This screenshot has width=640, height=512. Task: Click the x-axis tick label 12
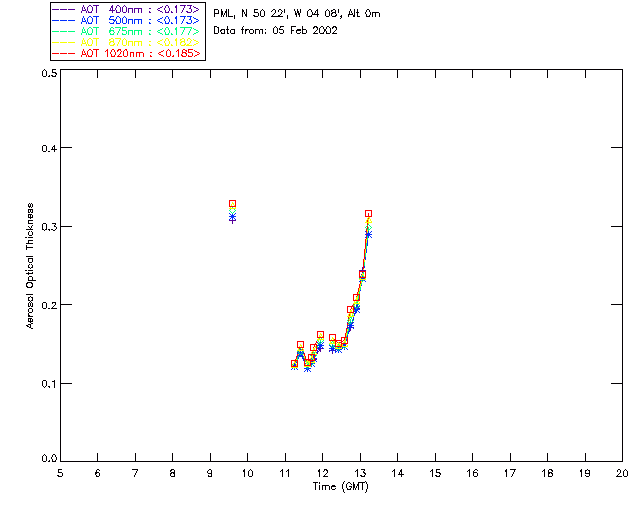(x=322, y=473)
